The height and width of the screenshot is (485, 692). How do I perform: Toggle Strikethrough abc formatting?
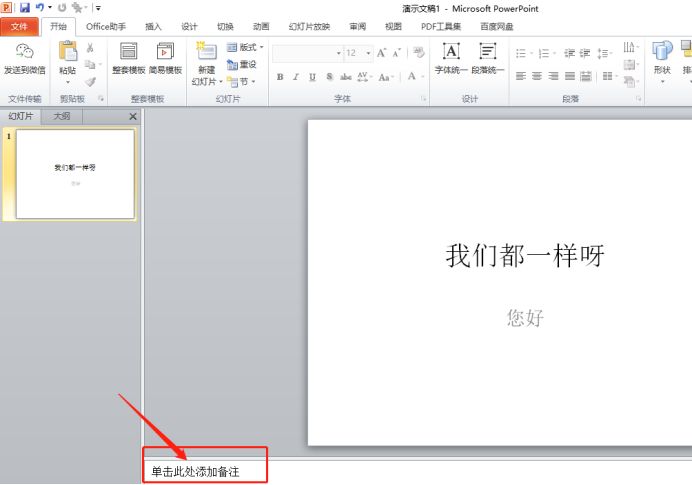(346, 77)
